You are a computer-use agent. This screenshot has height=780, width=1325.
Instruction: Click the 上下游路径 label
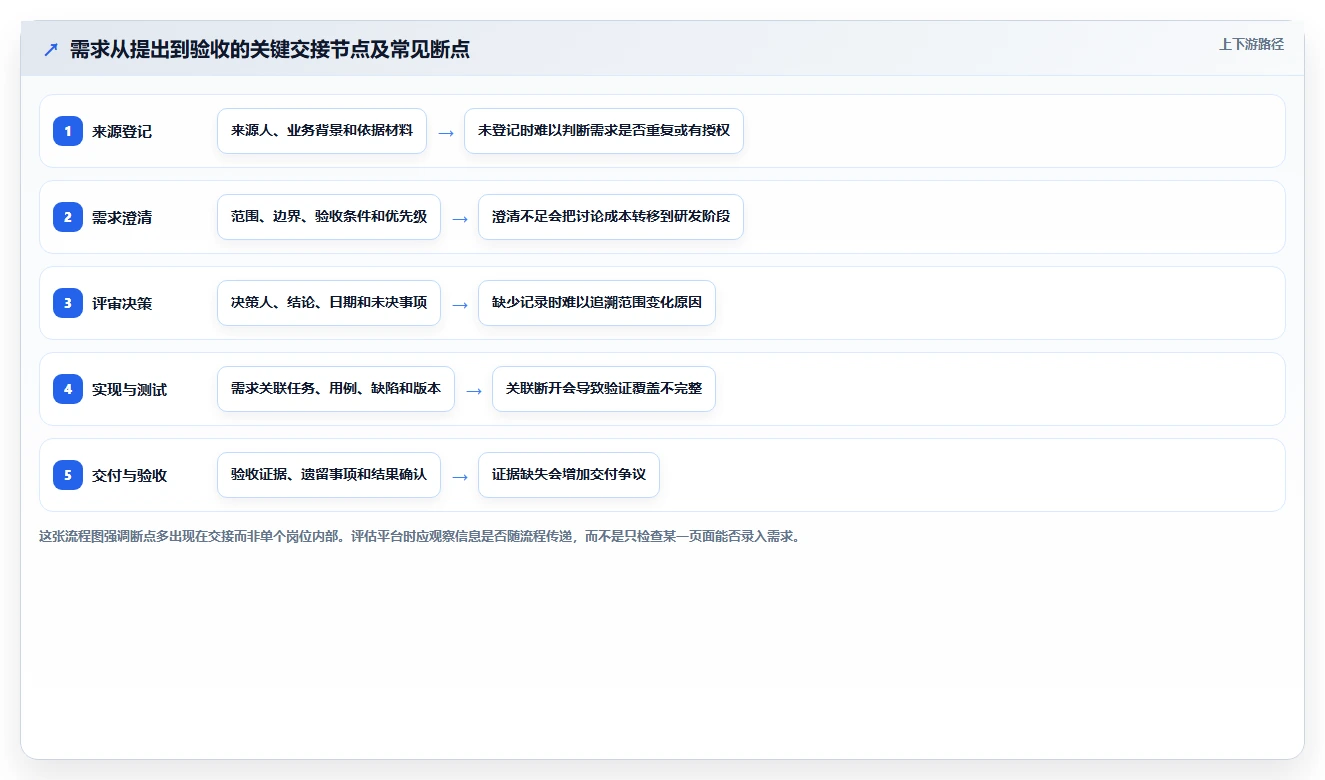[x=1251, y=44]
